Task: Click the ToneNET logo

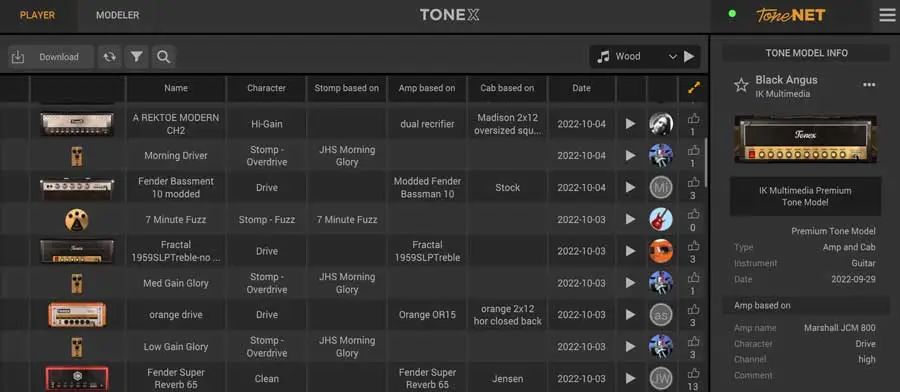Action: (790, 15)
